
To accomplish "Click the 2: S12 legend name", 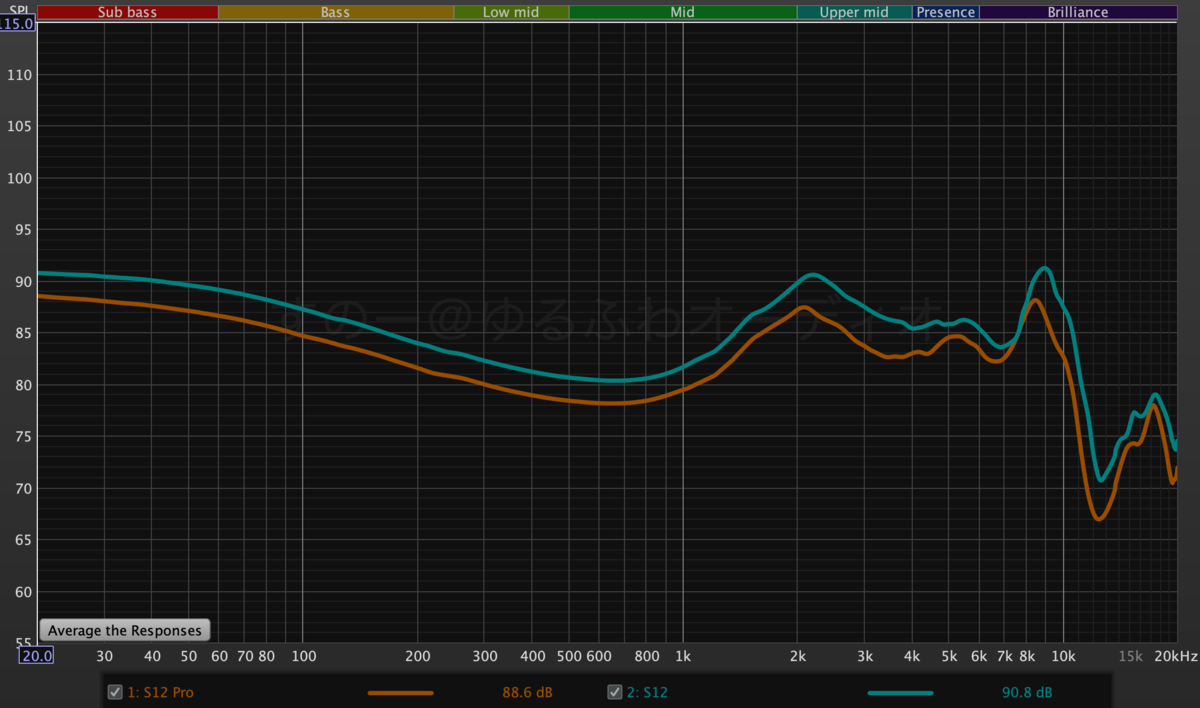I will click(649, 692).
